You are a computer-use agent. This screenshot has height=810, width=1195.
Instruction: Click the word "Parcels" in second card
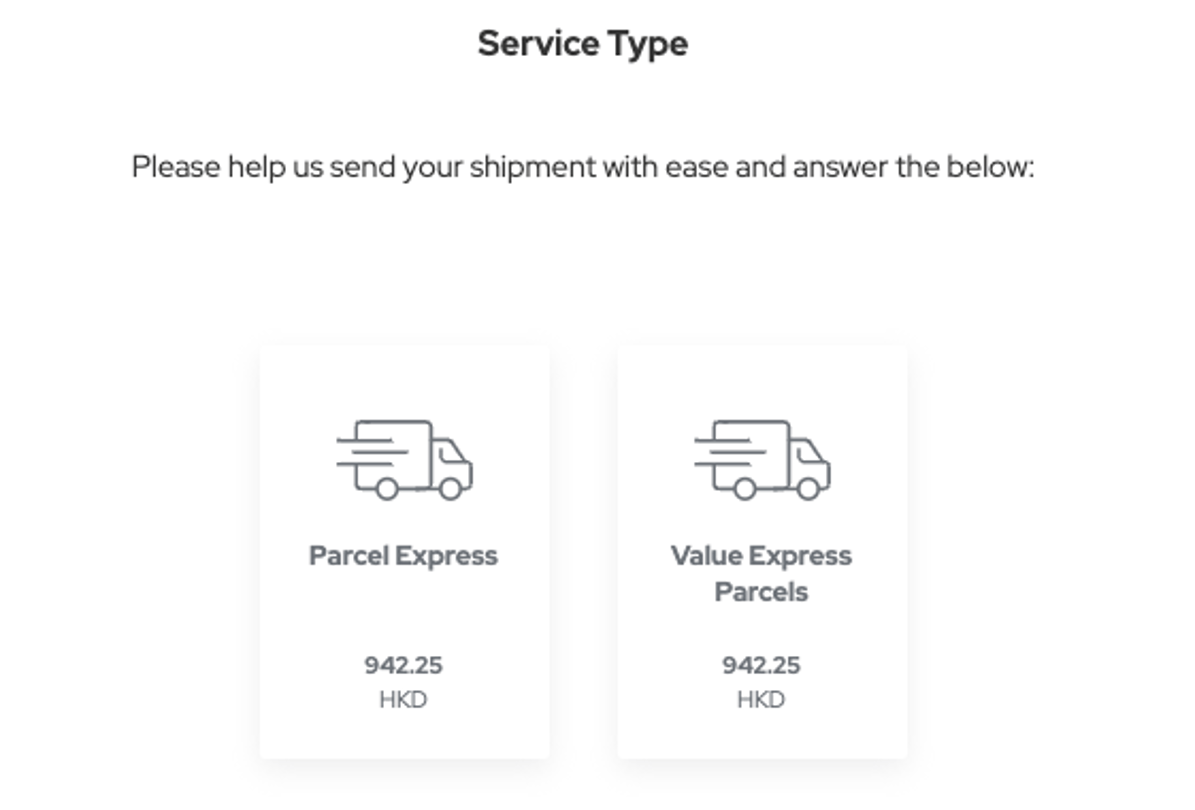pos(761,592)
